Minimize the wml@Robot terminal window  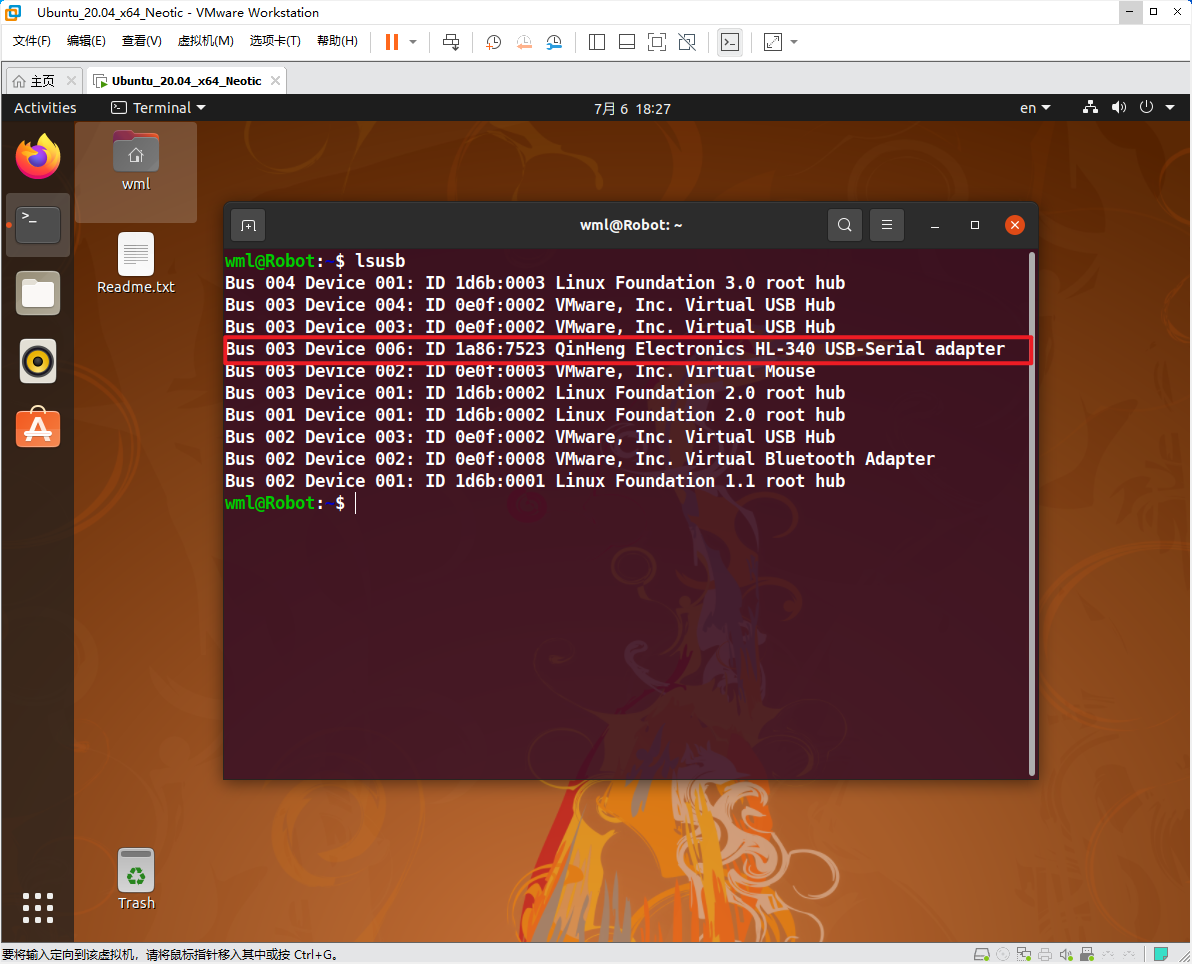(935, 225)
